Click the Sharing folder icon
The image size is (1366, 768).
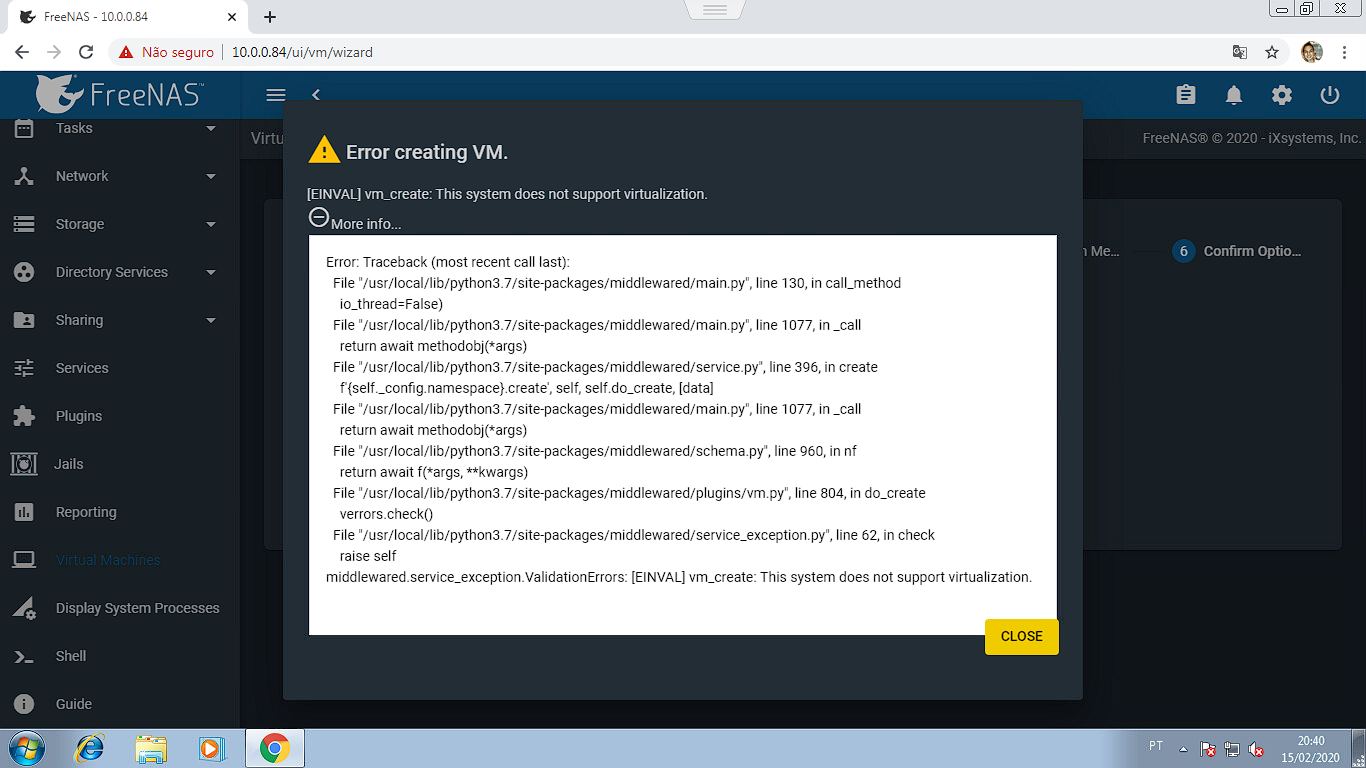point(24,320)
